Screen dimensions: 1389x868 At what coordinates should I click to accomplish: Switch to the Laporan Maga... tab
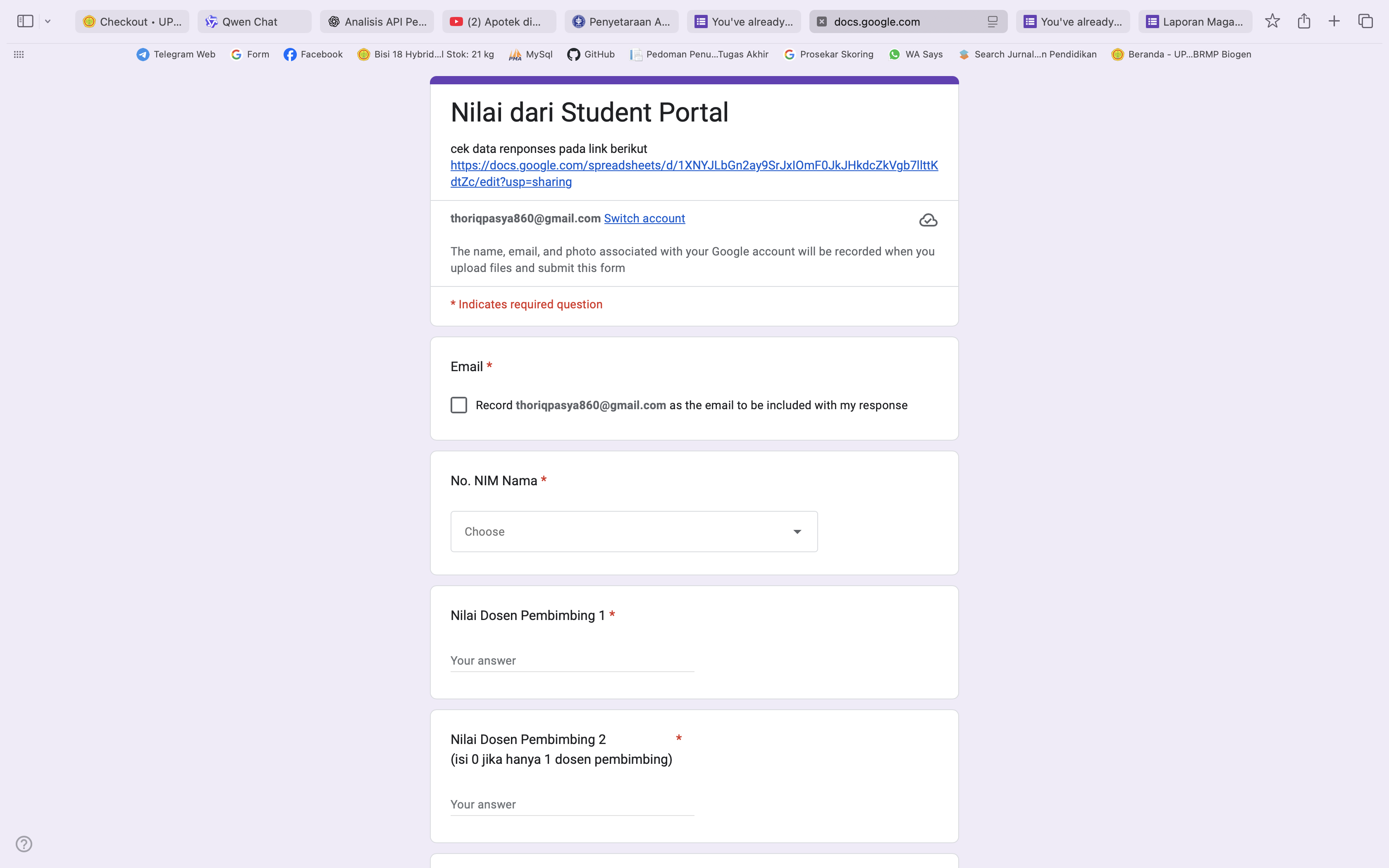pos(1195,22)
